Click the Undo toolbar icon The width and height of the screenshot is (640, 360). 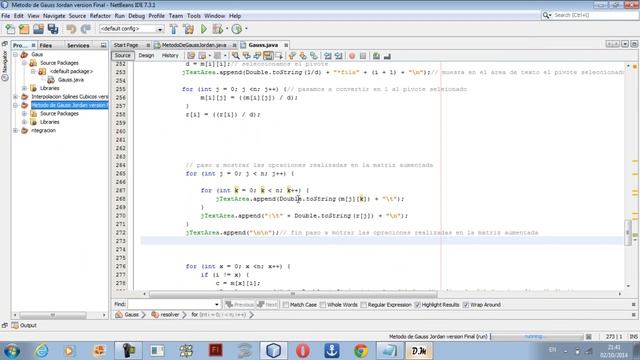click(71, 29)
